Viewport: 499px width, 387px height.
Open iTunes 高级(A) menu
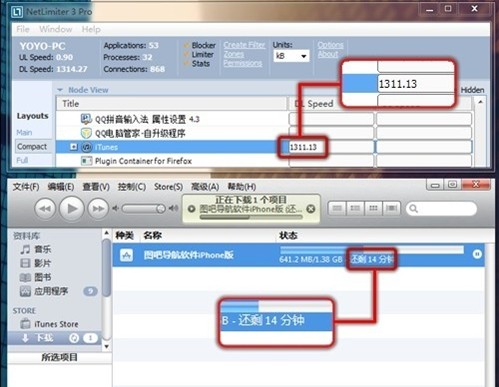[x=205, y=187]
